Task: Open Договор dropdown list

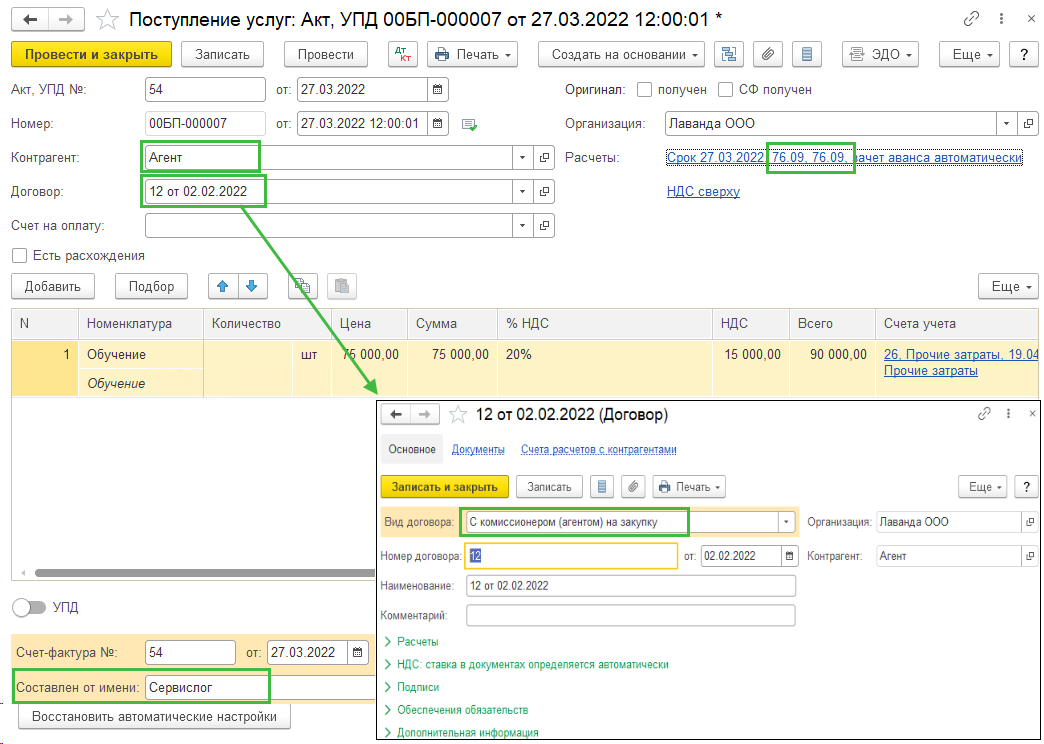Action: click(x=522, y=192)
